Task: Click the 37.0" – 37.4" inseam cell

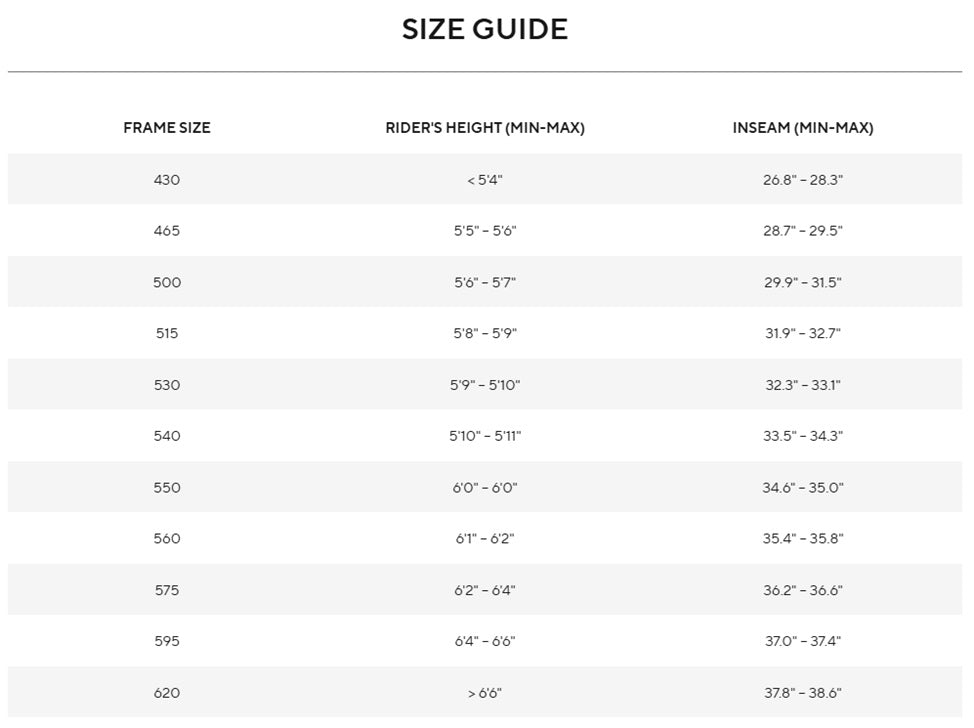Action: (803, 640)
